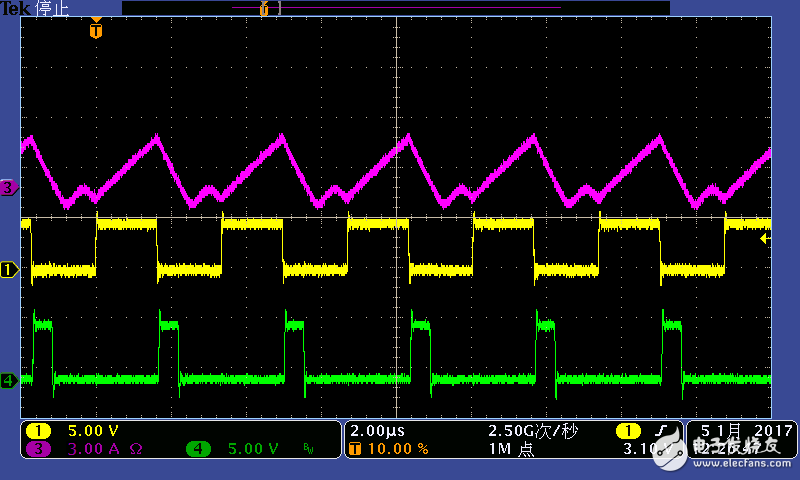Click the channel 1 ground marker on left edge

pyautogui.click(x=8, y=270)
